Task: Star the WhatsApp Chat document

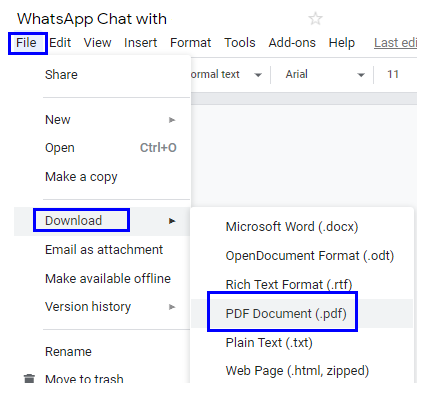Action: coord(315,19)
